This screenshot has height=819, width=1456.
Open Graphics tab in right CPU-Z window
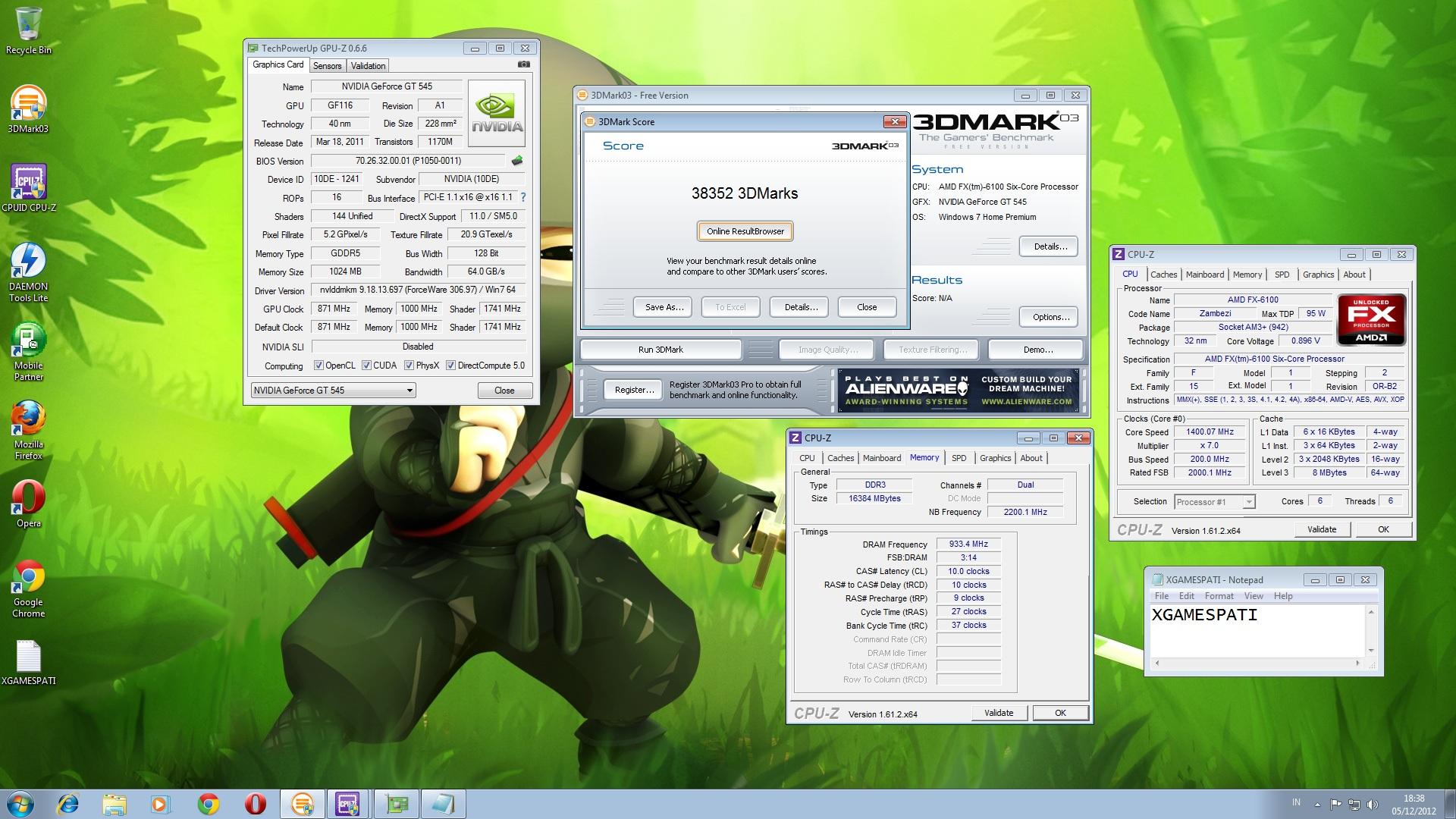pos(1318,275)
